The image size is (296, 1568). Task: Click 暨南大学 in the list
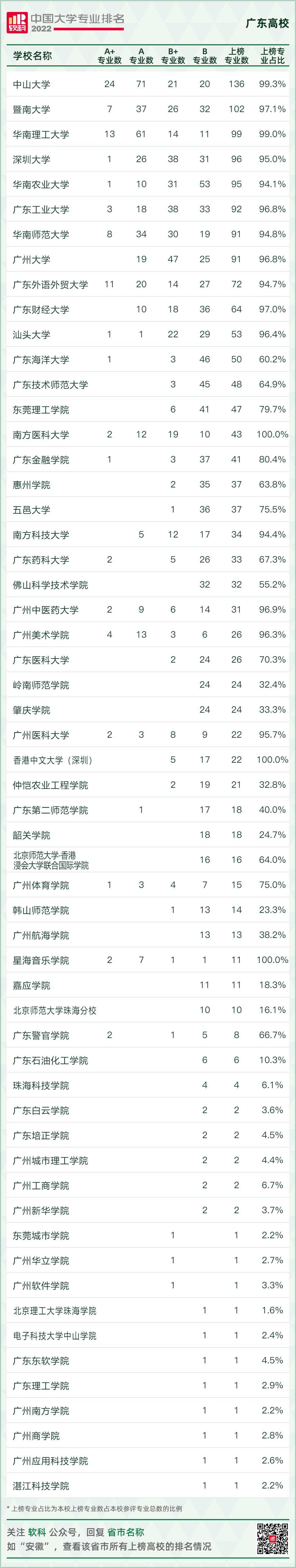tap(32, 110)
